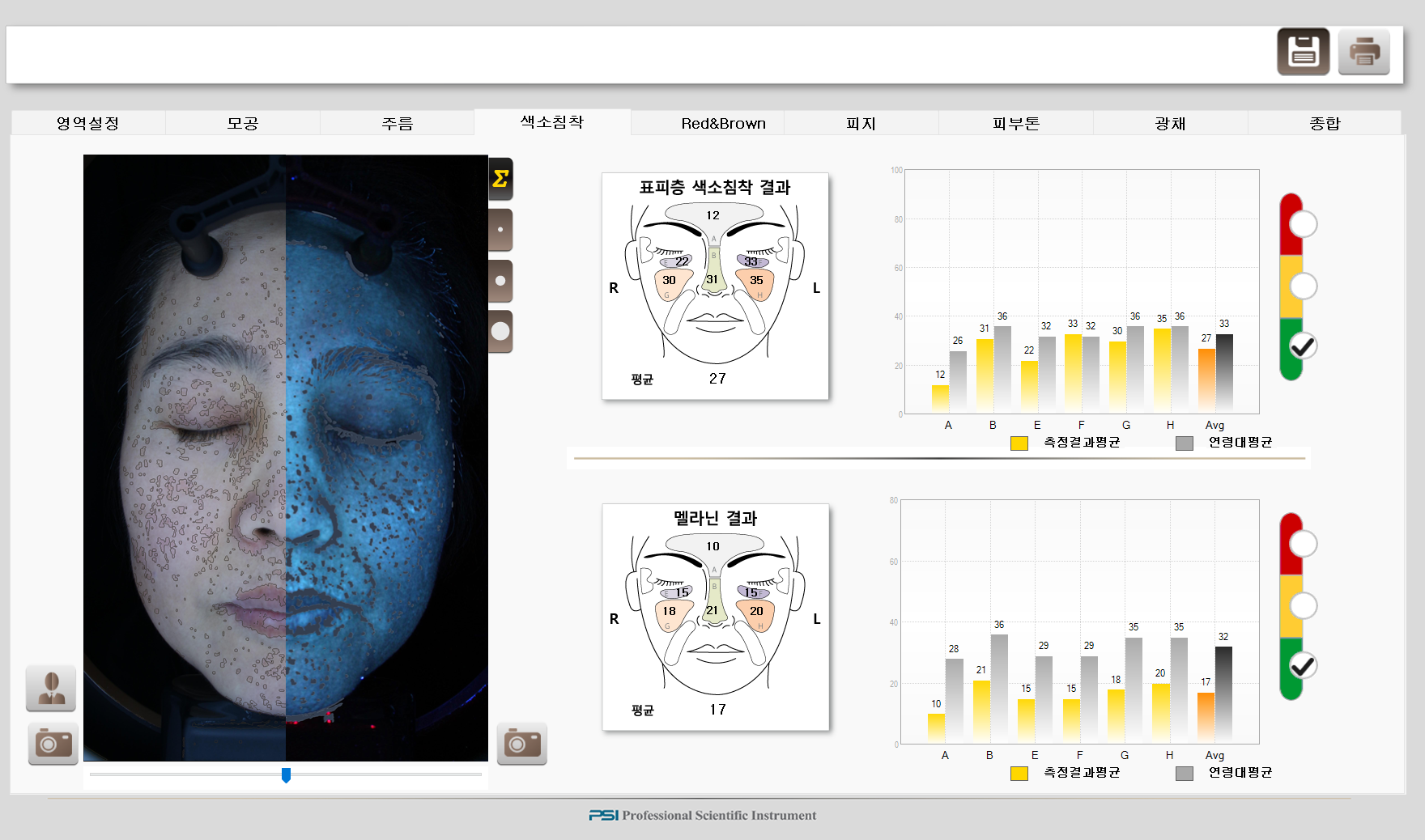Screen dimensions: 1425x840
Task: Click the left camera capture icon
Action: [x=52, y=743]
